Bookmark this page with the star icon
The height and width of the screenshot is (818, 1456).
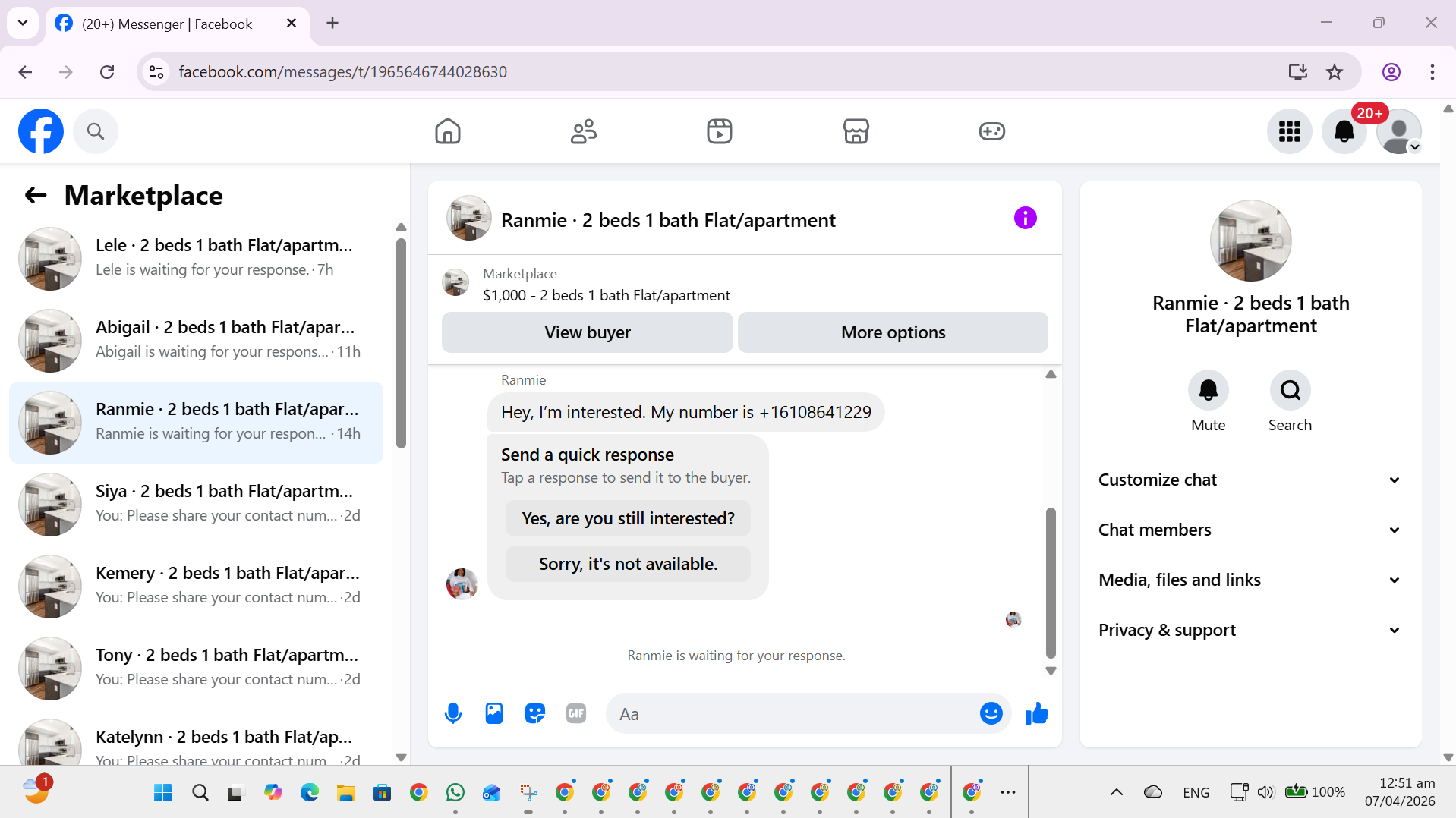pos(1335,72)
